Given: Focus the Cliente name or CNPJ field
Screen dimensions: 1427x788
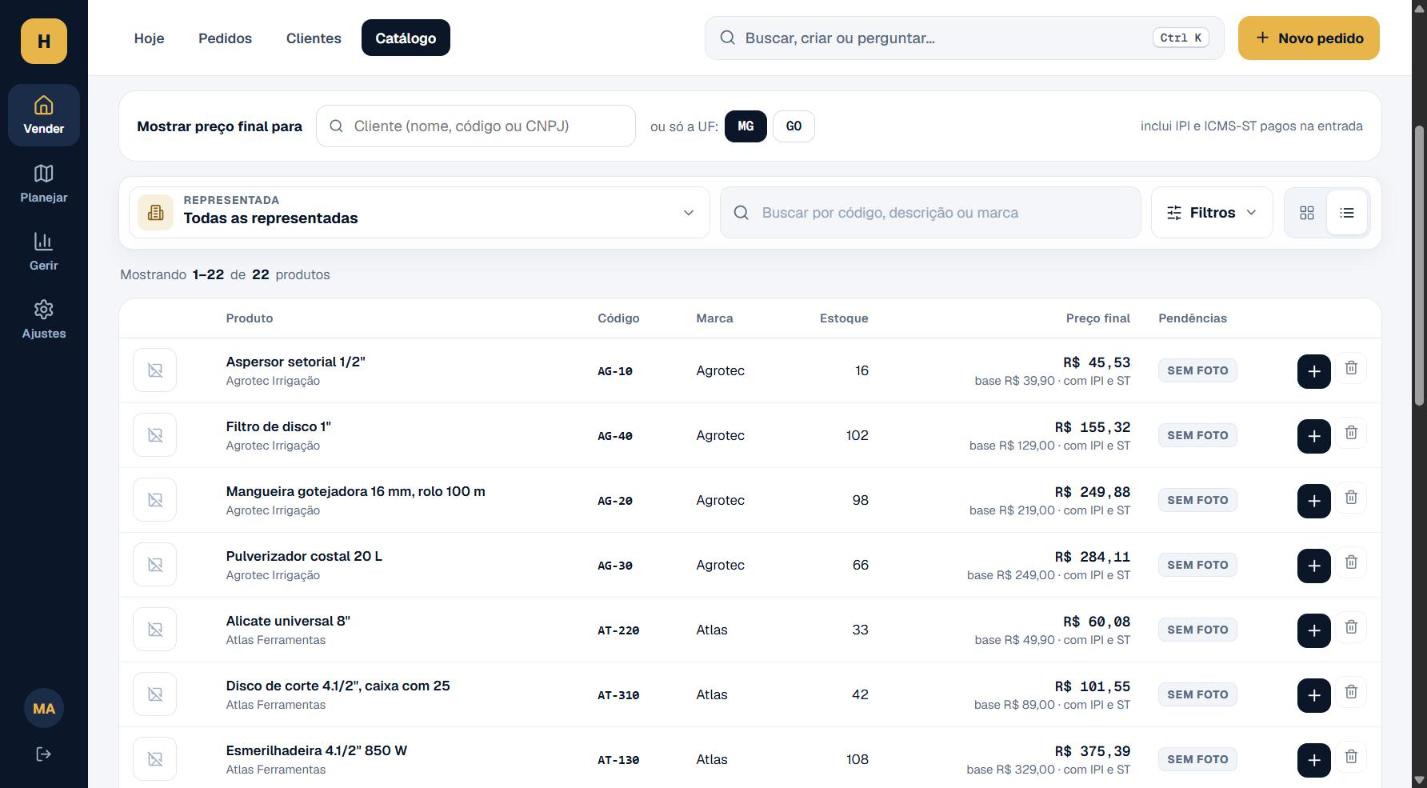Looking at the screenshot, I should (476, 126).
